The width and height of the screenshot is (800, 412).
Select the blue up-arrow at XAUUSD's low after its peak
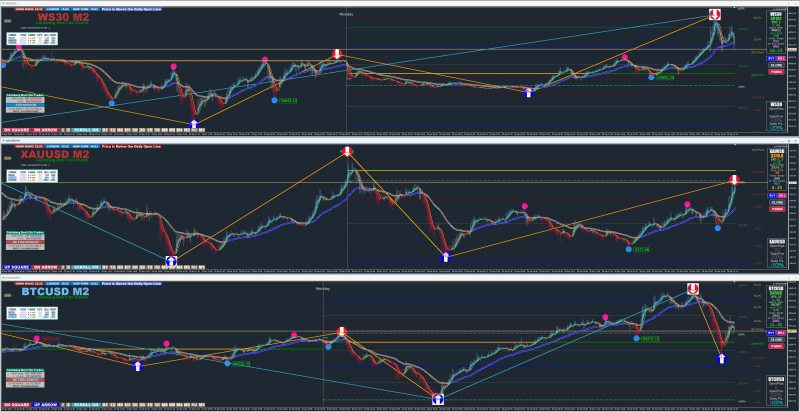point(446,257)
